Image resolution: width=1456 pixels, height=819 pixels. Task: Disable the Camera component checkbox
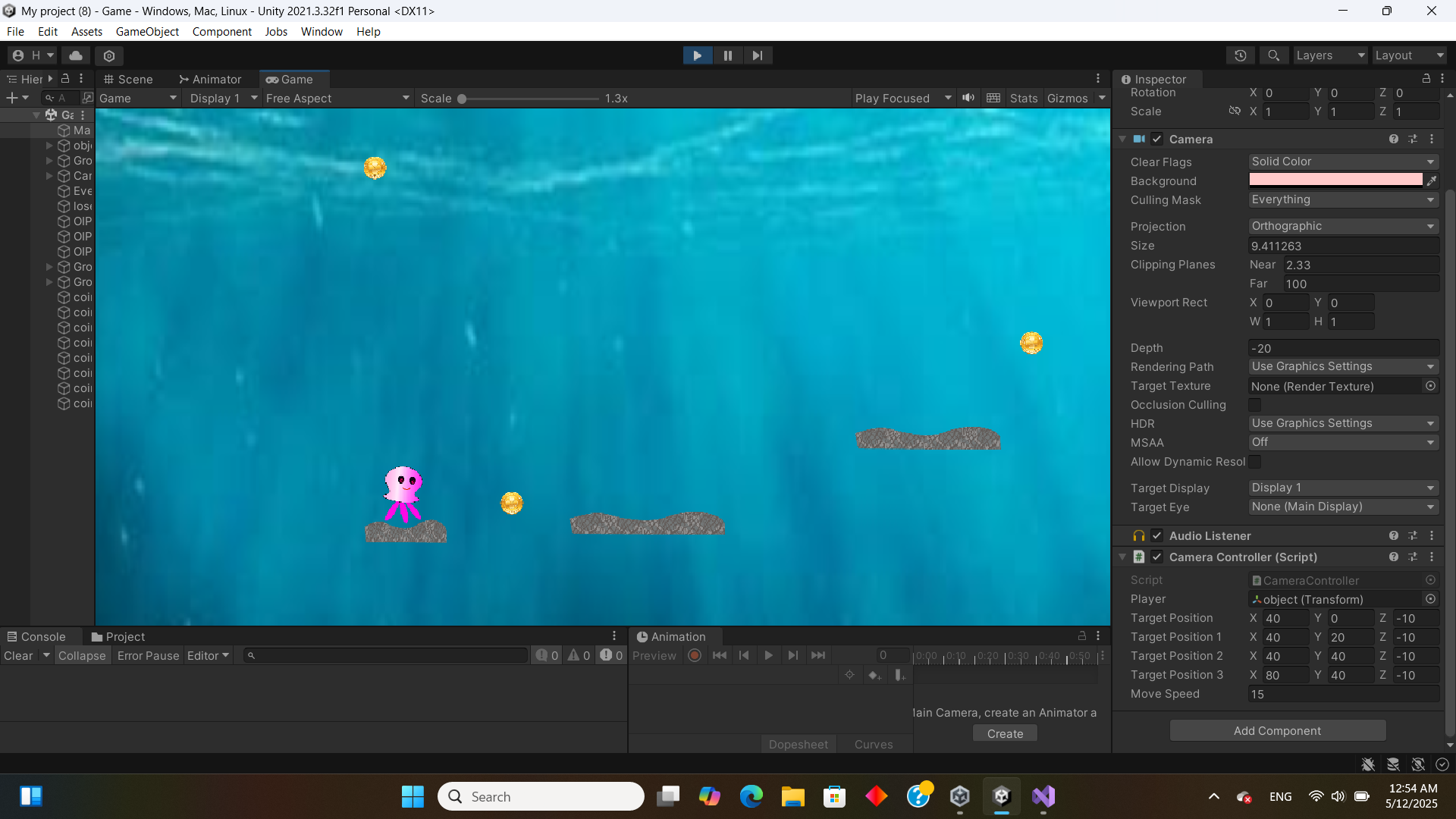[x=1156, y=139]
